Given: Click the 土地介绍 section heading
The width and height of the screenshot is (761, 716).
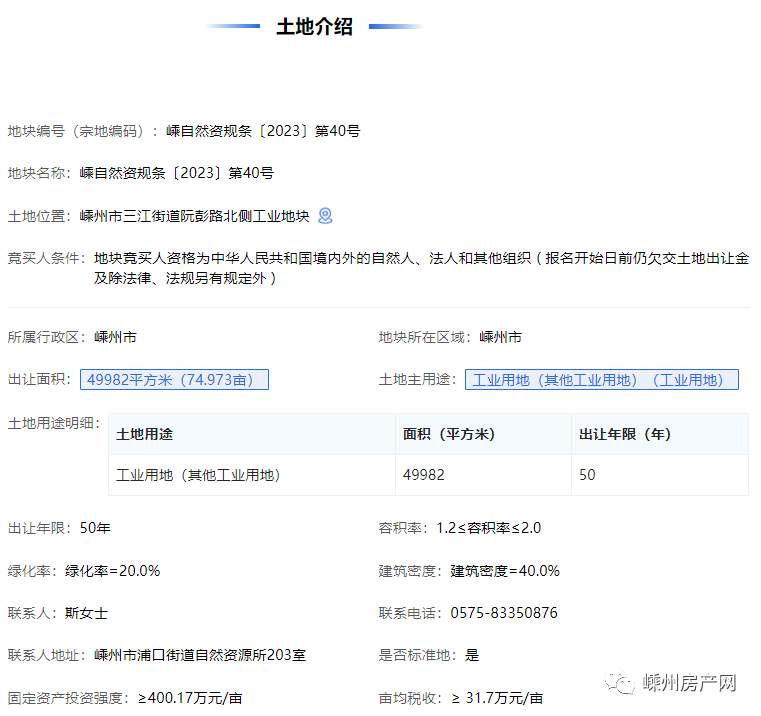Looking at the screenshot, I should pos(314,27).
